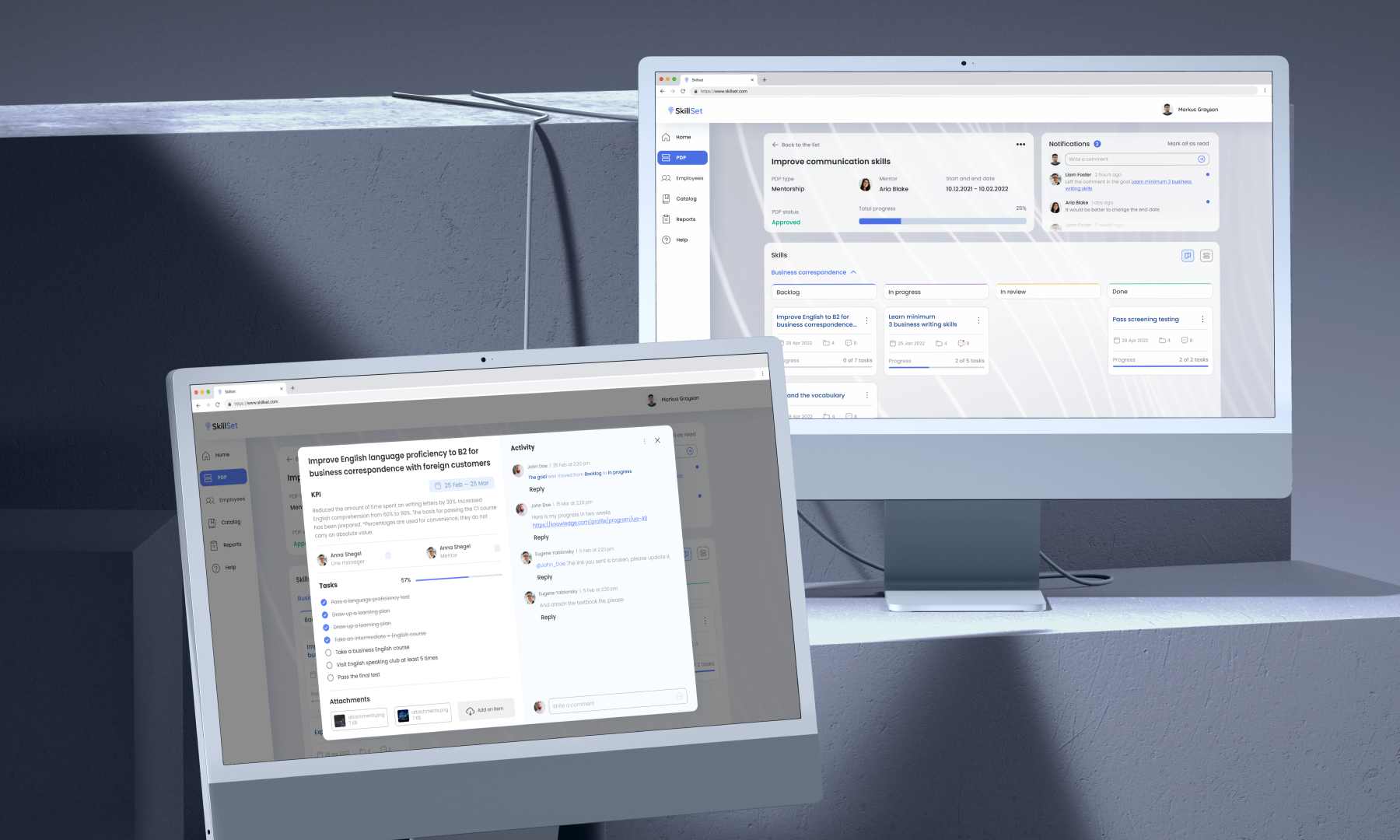
Task: Click the SkillSet logo on back monitor
Action: pos(685,110)
